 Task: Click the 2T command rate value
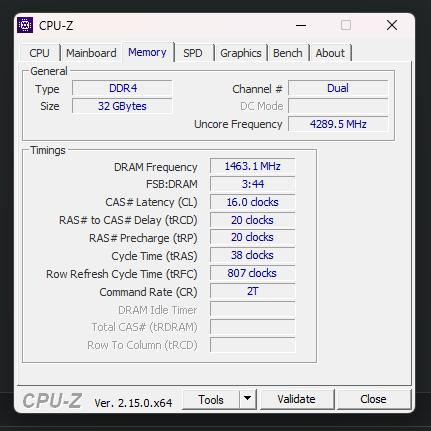tap(252, 291)
